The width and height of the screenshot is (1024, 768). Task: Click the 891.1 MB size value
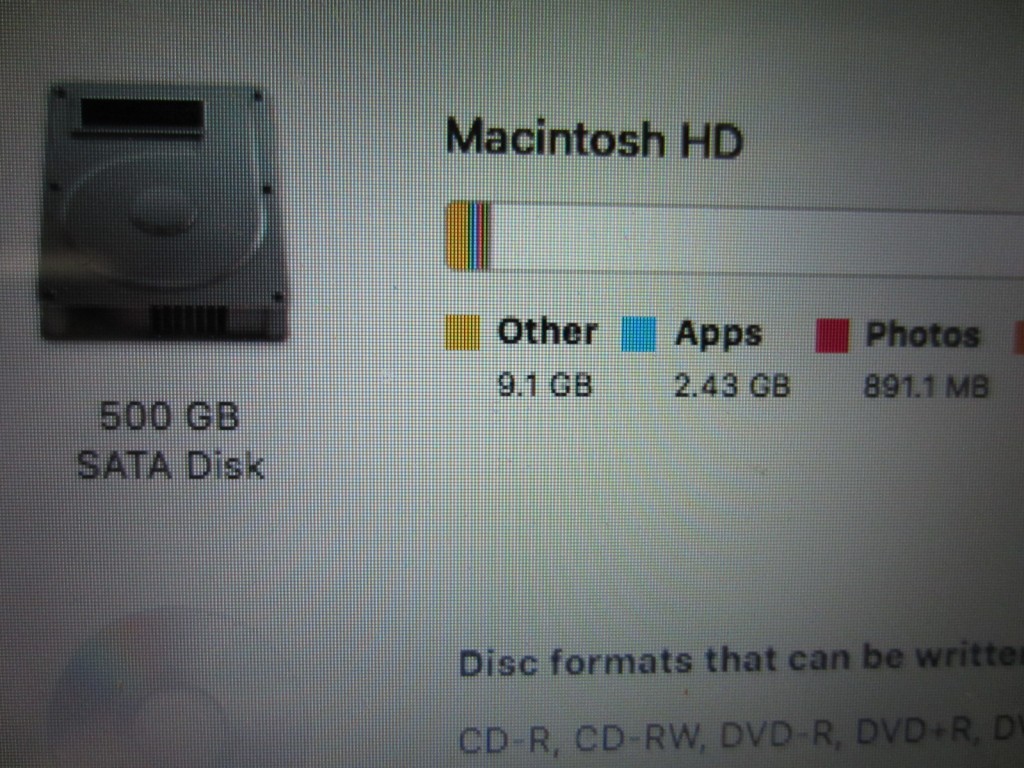[926, 387]
